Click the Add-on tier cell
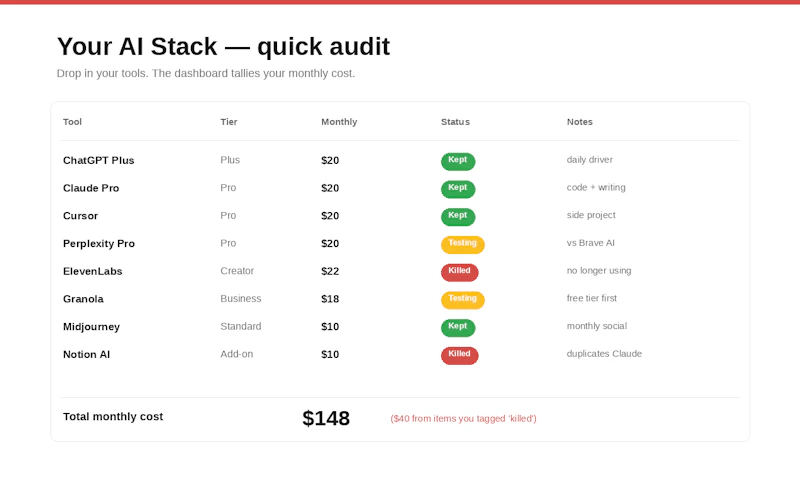The width and height of the screenshot is (800, 479). pyautogui.click(x=236, y=354)
